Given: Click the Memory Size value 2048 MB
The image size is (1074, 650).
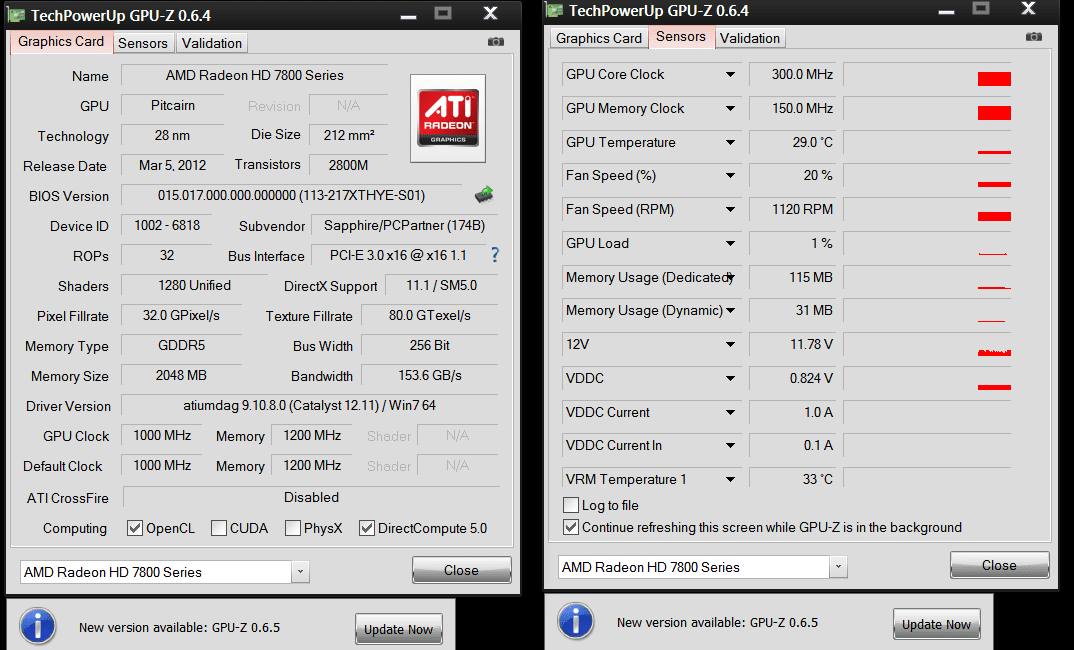Looking at the screenshot, I should [x=182, y=375].
